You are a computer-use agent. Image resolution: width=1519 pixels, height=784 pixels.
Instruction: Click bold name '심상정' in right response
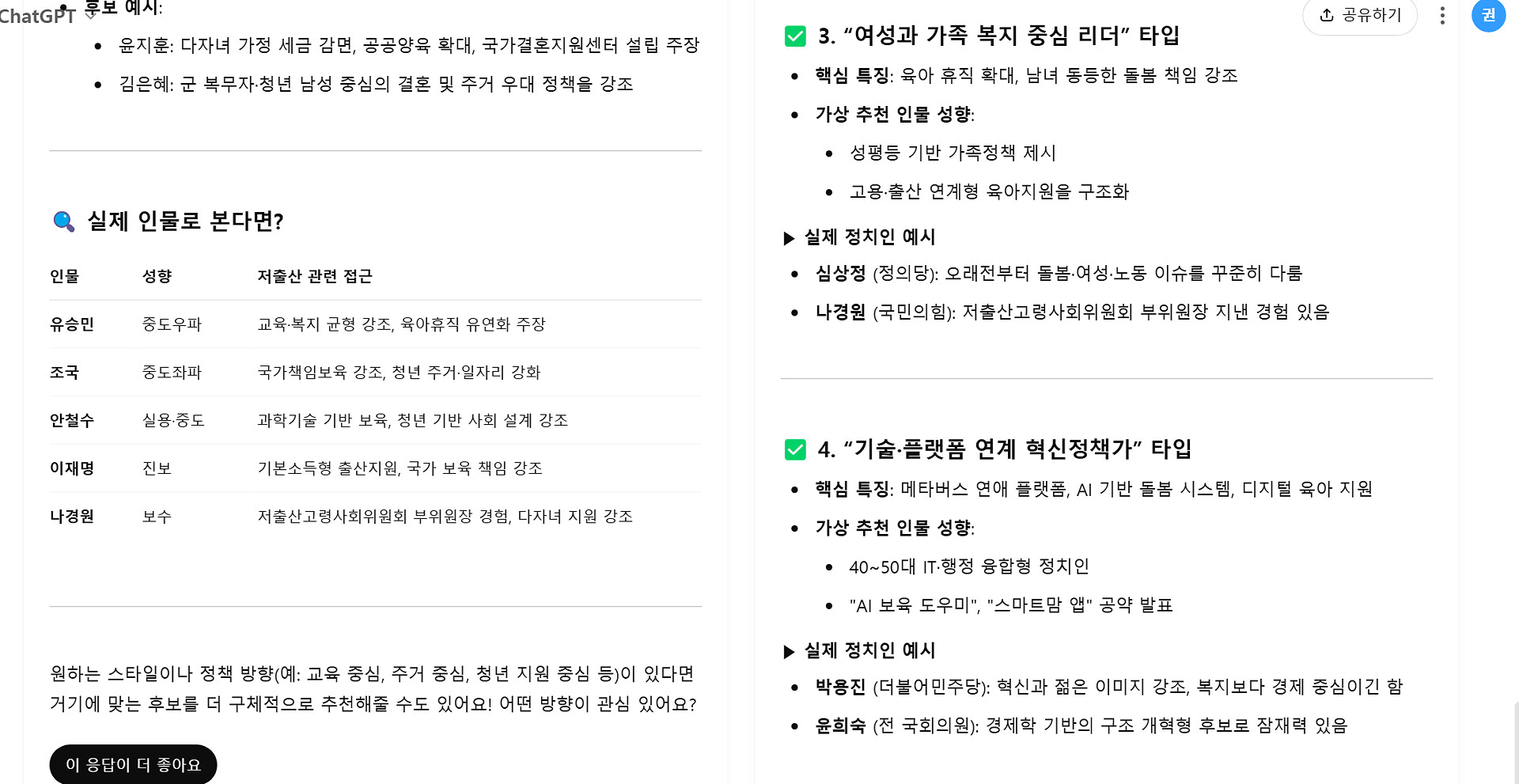840,274
